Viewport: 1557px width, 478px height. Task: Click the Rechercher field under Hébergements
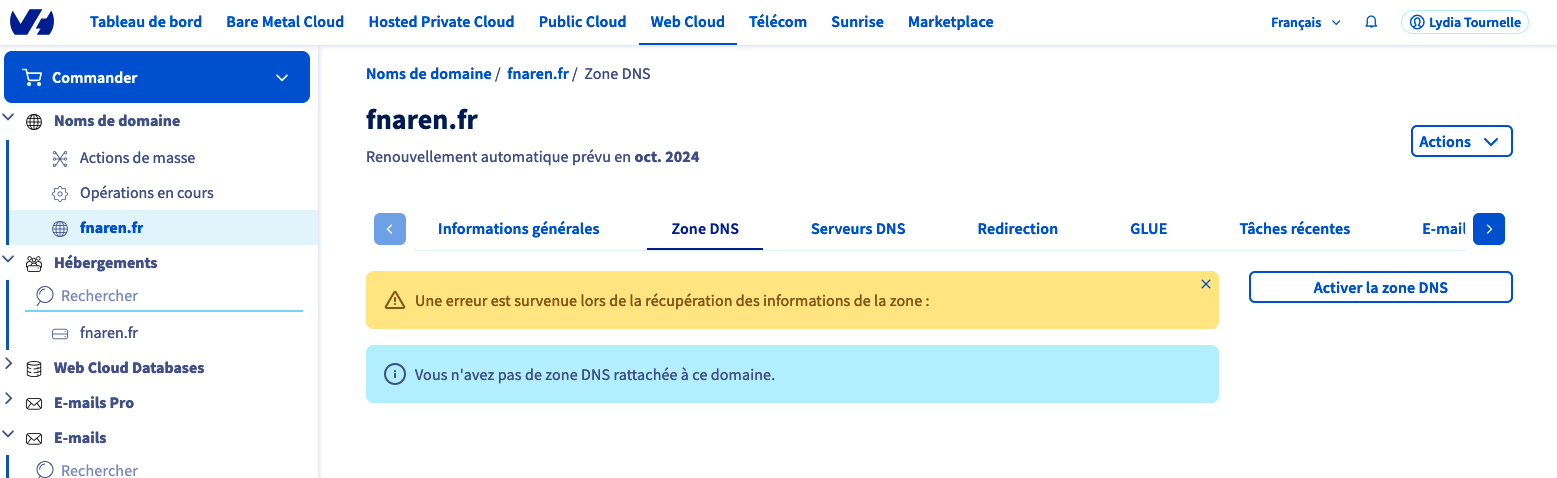tap(165, 296)
